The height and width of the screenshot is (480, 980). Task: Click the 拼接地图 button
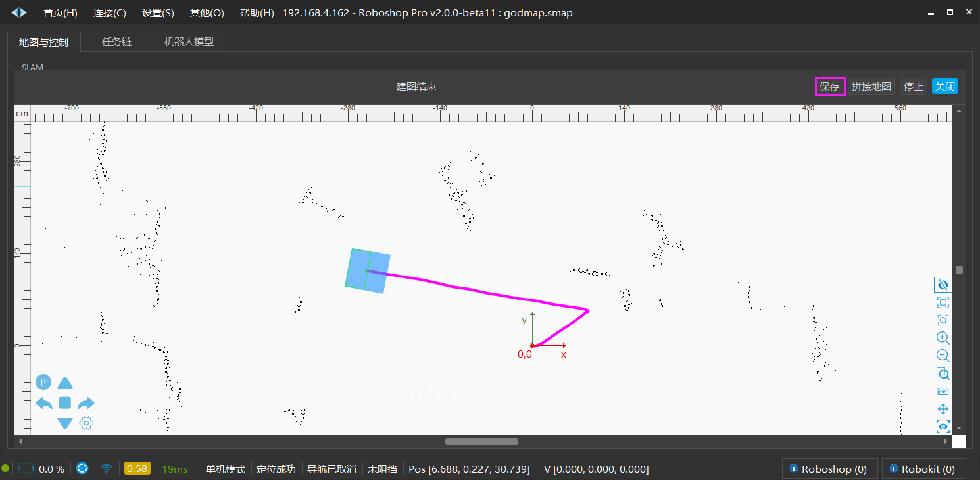(871, 87)
